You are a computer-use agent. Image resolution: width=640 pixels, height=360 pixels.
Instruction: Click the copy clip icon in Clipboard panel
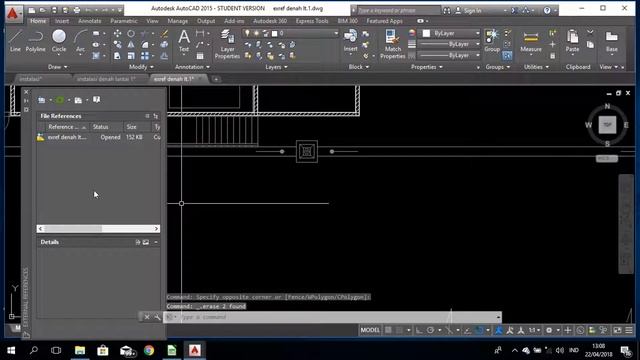(x=590, y=44)
